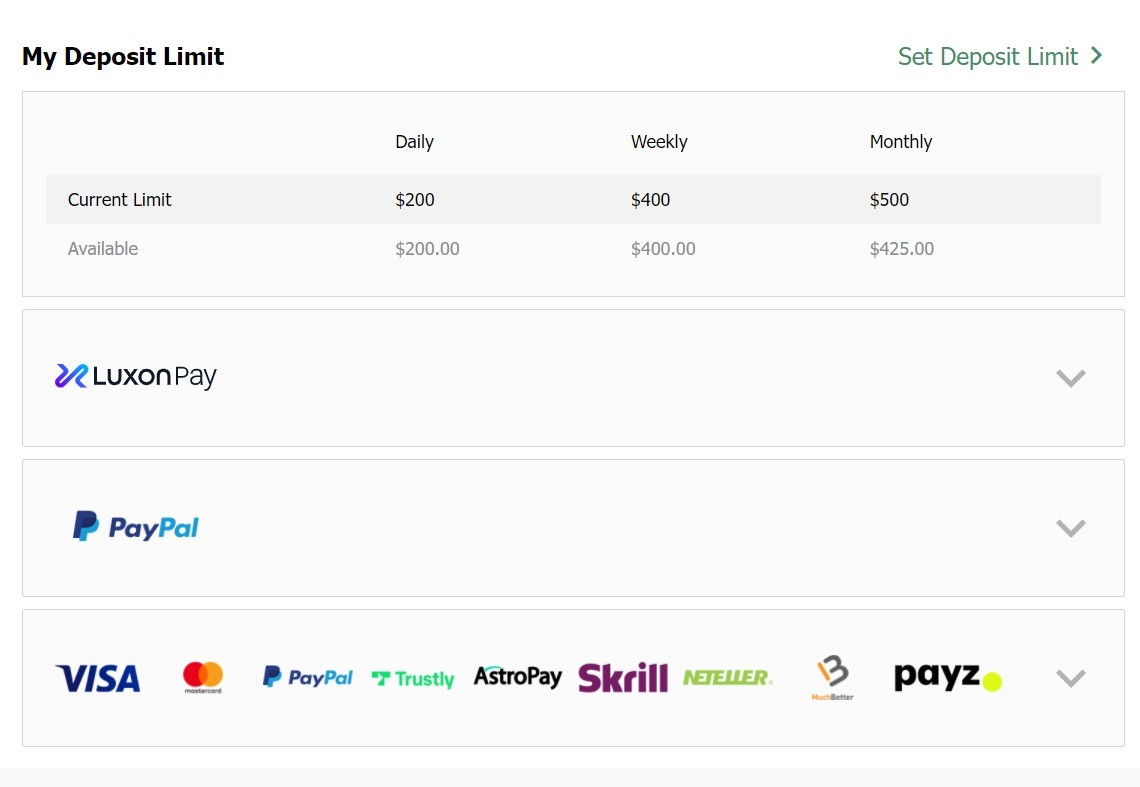Select the Weekly column header

659,142
